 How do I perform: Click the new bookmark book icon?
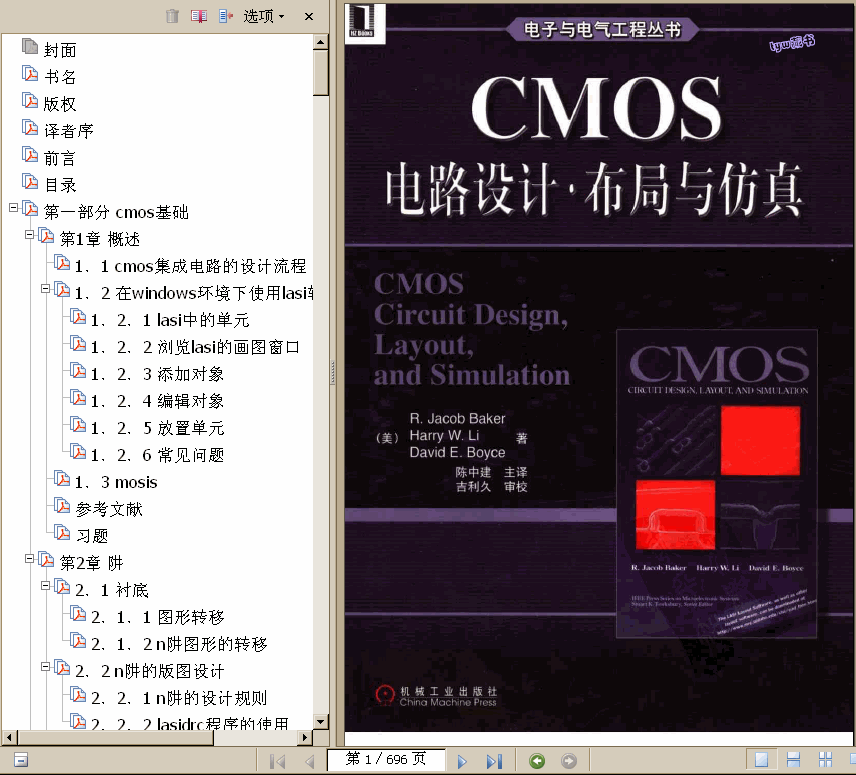199,16
